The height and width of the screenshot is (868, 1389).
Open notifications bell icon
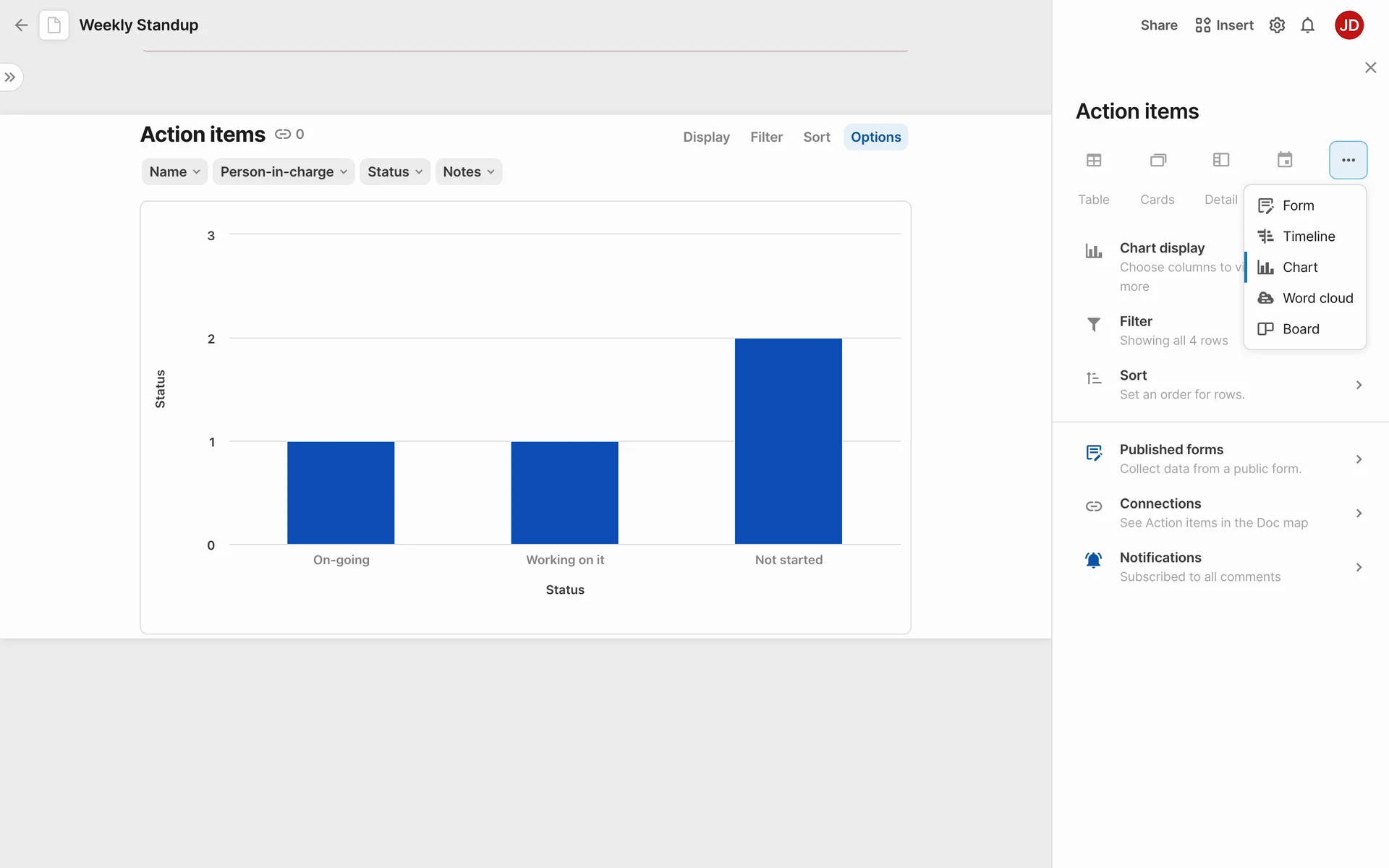pyautogui.click(x=1307, y=26)
